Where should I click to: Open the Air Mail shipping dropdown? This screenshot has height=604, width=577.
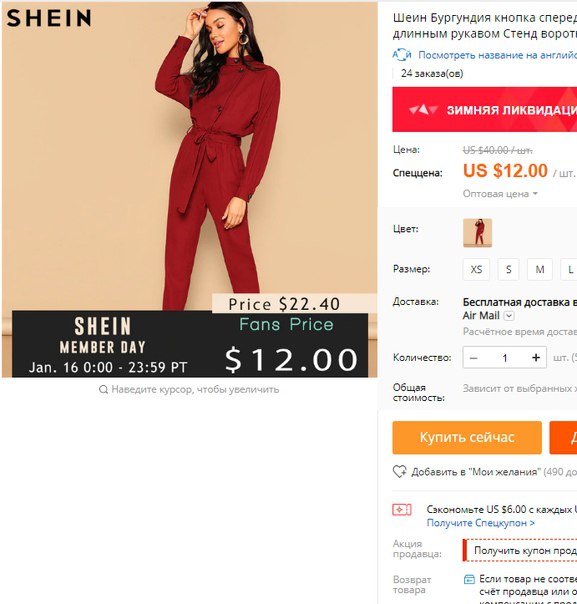tap(509, 316)
